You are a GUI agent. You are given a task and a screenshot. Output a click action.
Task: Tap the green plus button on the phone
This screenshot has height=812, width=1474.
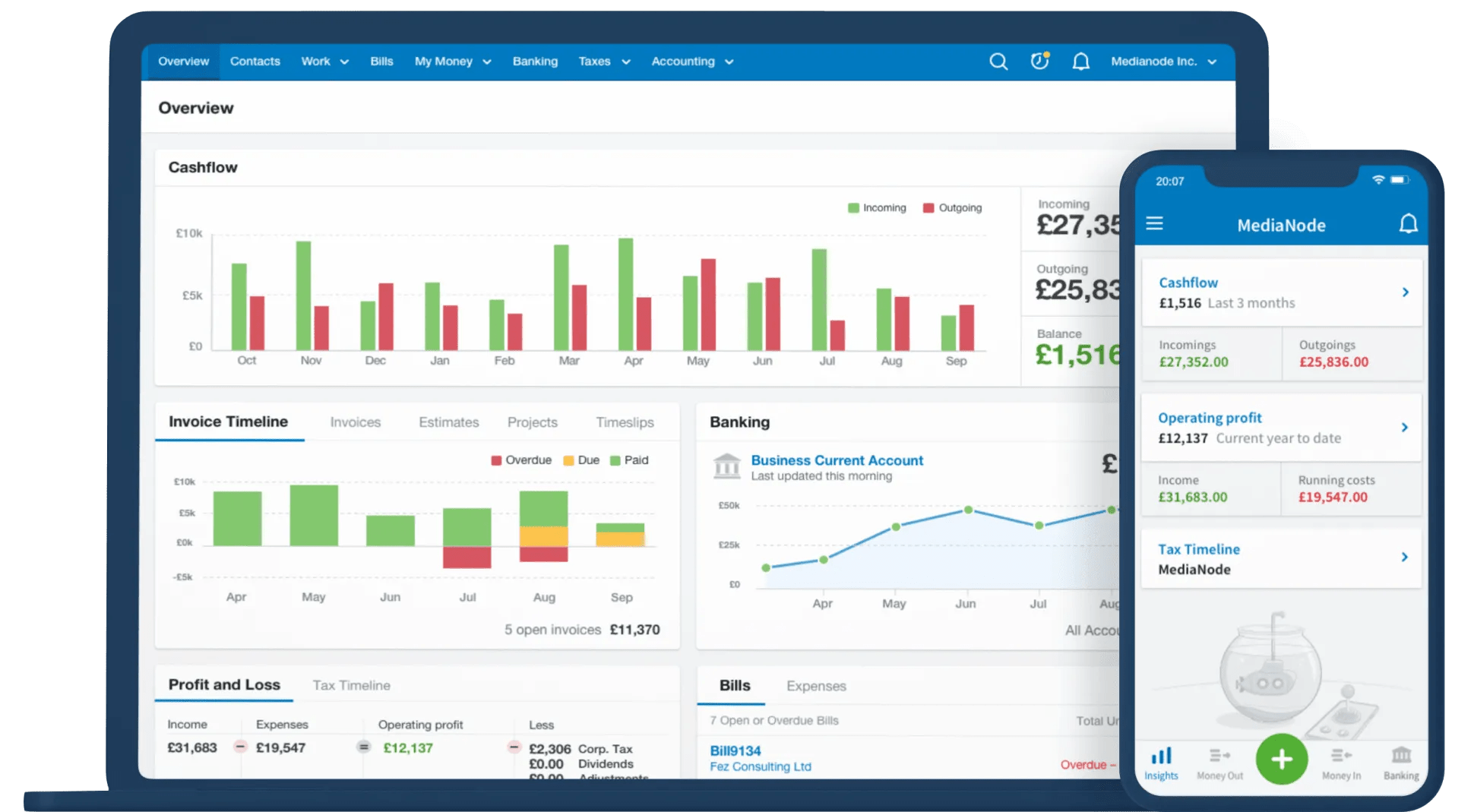point(1282,759)
